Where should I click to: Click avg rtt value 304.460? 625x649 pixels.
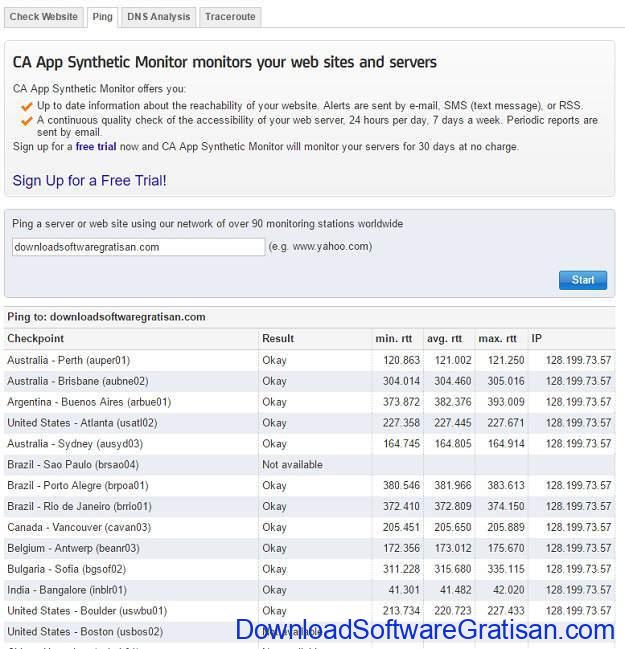[452, 381]
